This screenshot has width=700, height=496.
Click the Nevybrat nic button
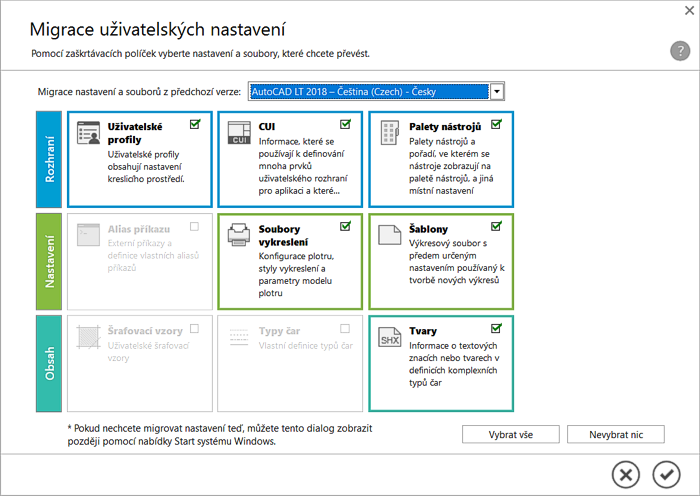(615, 434)
